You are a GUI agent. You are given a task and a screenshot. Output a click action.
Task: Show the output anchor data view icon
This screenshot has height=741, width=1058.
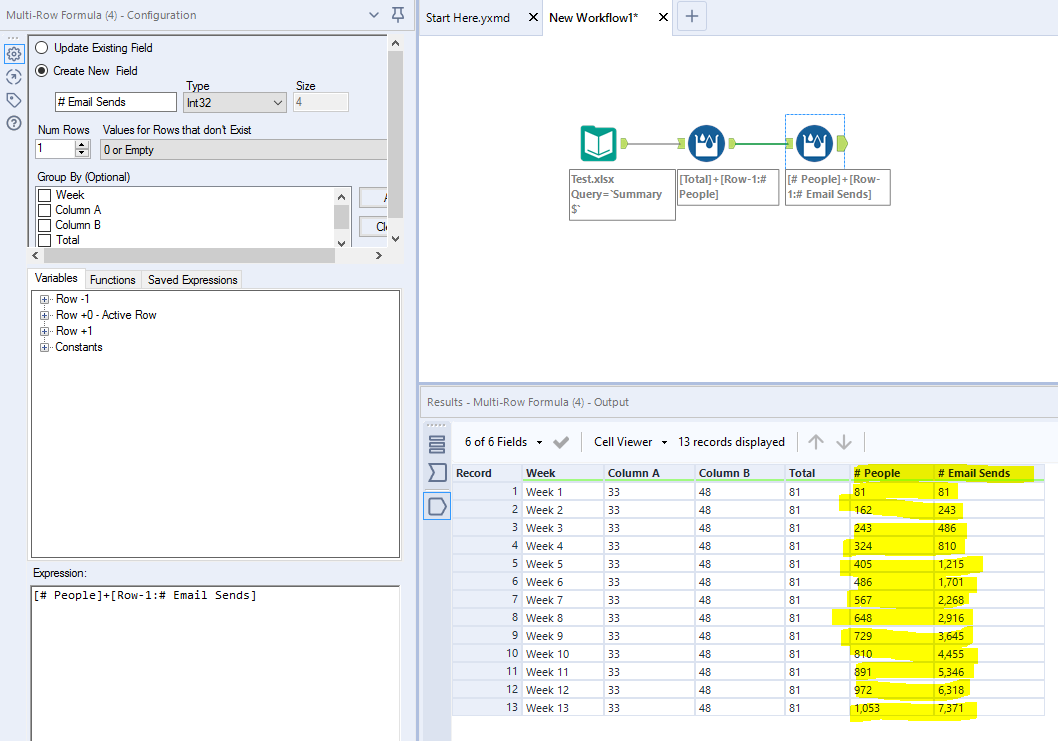(x=437, y=506)
